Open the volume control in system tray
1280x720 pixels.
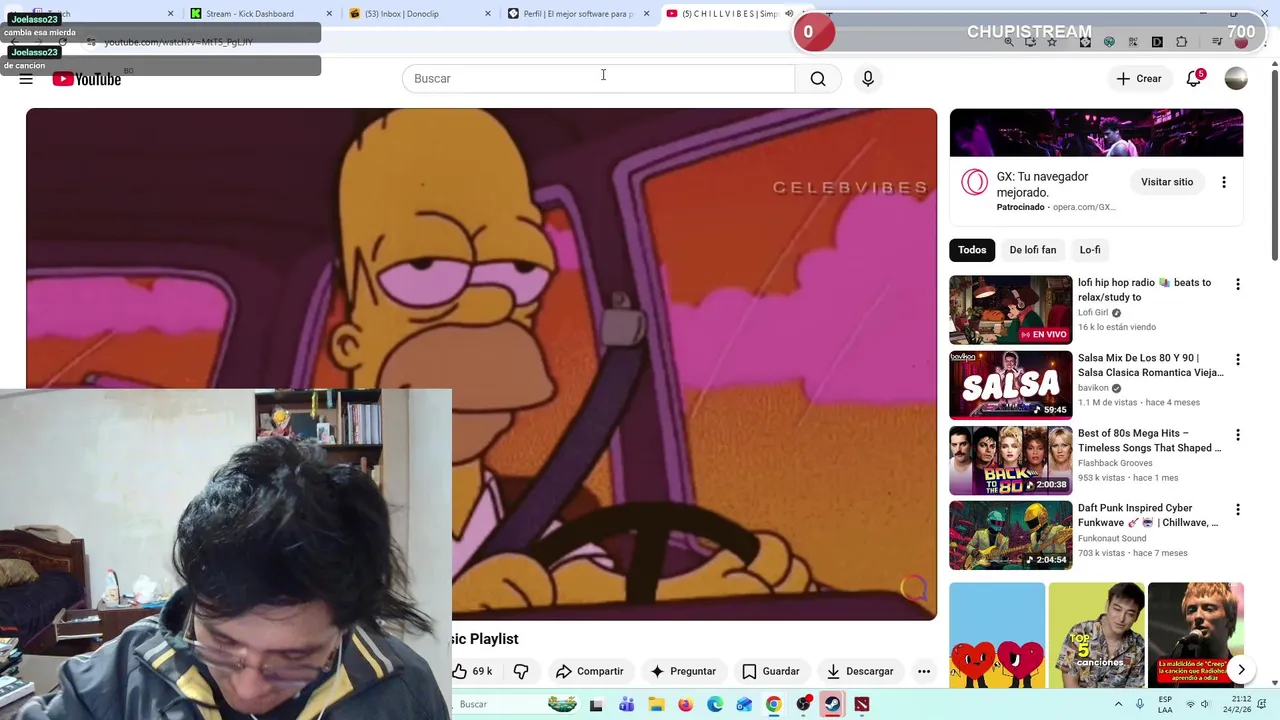[x=1205, y=705]
